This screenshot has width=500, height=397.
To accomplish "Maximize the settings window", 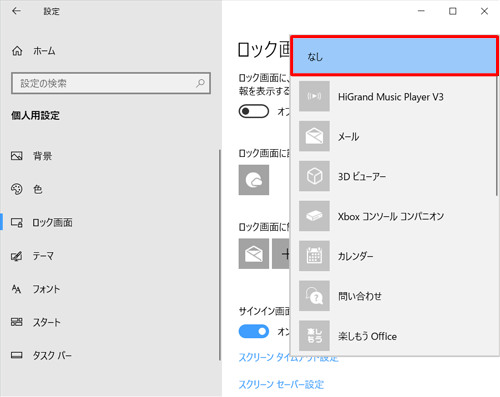I will pos(453,11).
